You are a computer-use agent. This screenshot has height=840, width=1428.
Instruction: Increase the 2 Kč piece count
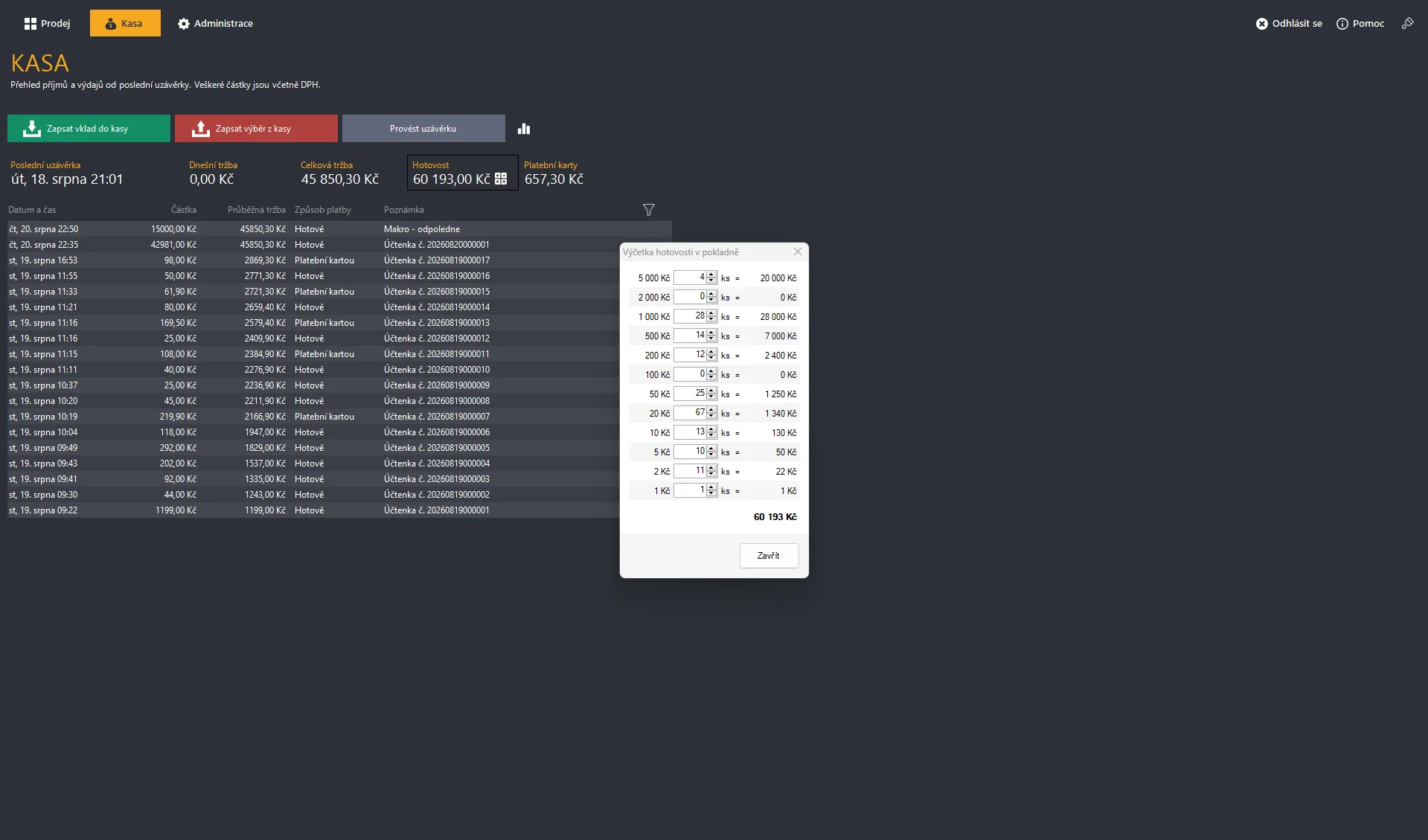pyautogui.click(x=711, y=468)
